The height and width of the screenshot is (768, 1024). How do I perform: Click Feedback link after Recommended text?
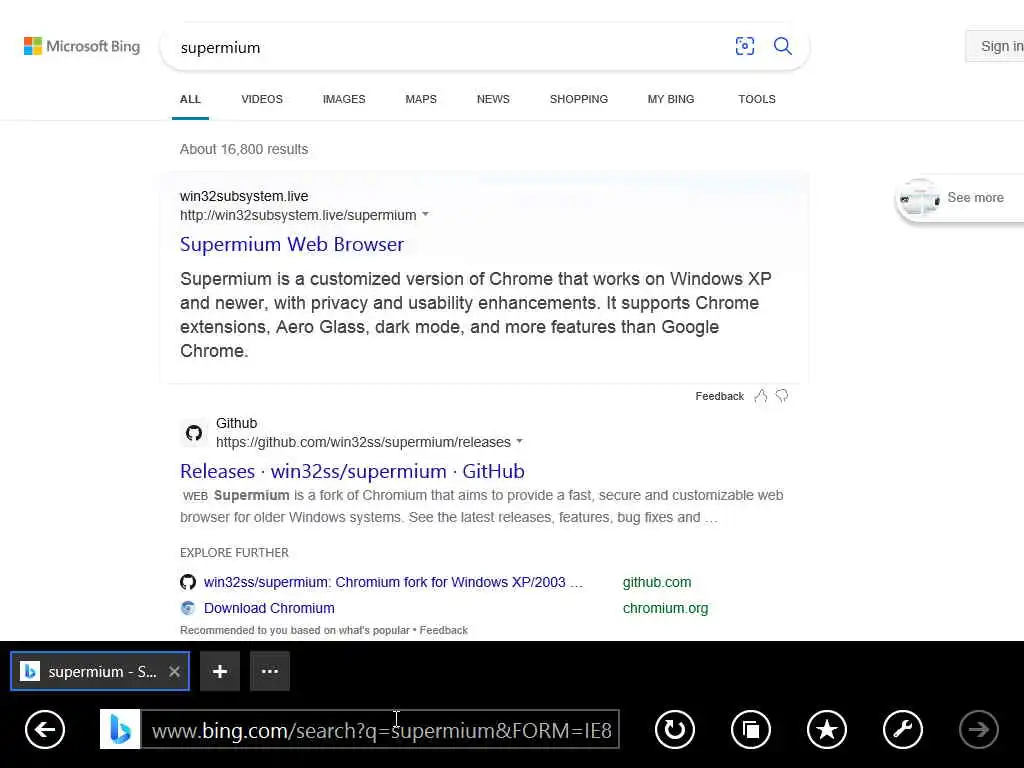[443, 630]
